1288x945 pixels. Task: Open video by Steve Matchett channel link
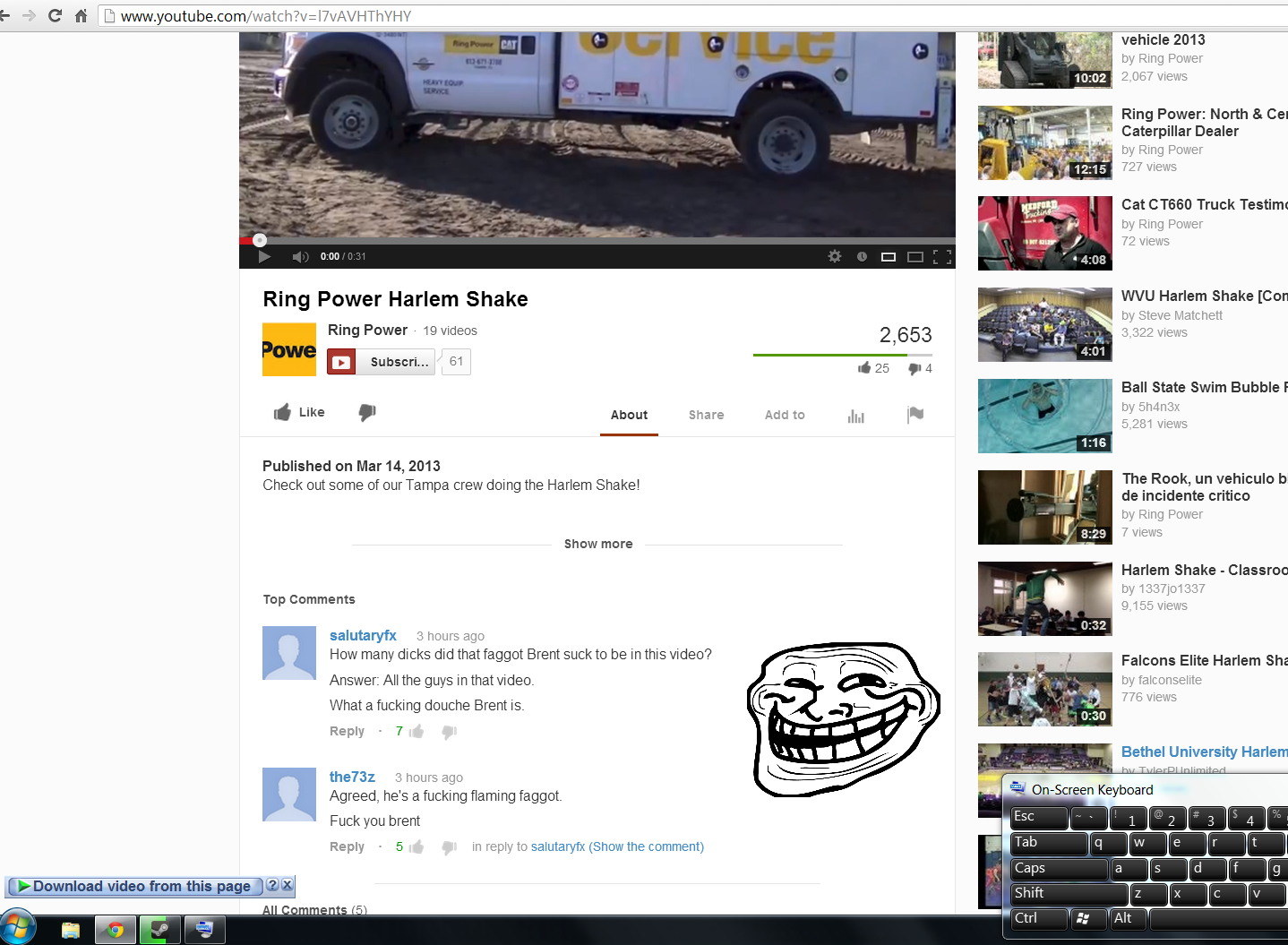tap(1180, 315)
